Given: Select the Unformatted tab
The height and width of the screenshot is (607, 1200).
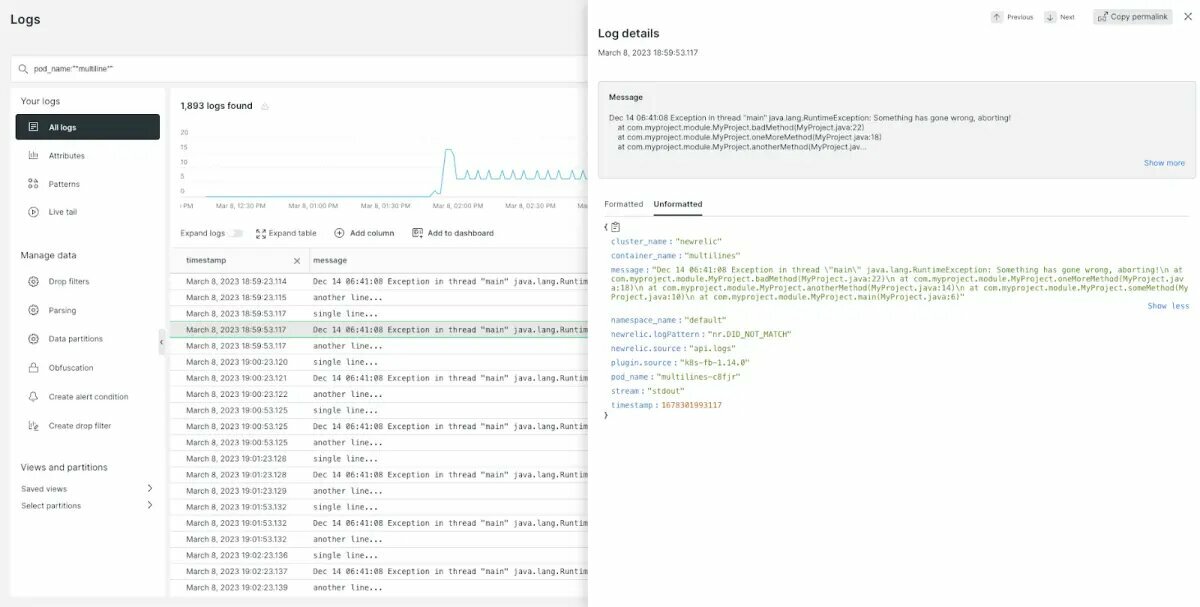Looking at the screenshot, I should (x=678, y=204).
